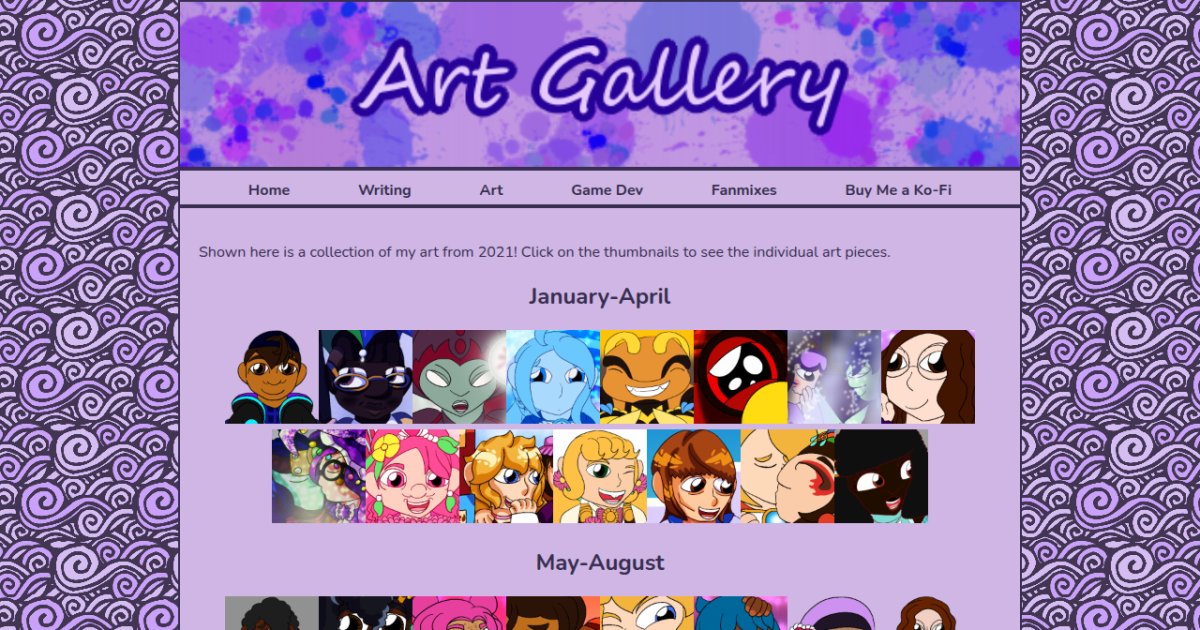View the green-faced red-haired character thumbnail
The image size is (1200, 630).
tap(460, 377)
